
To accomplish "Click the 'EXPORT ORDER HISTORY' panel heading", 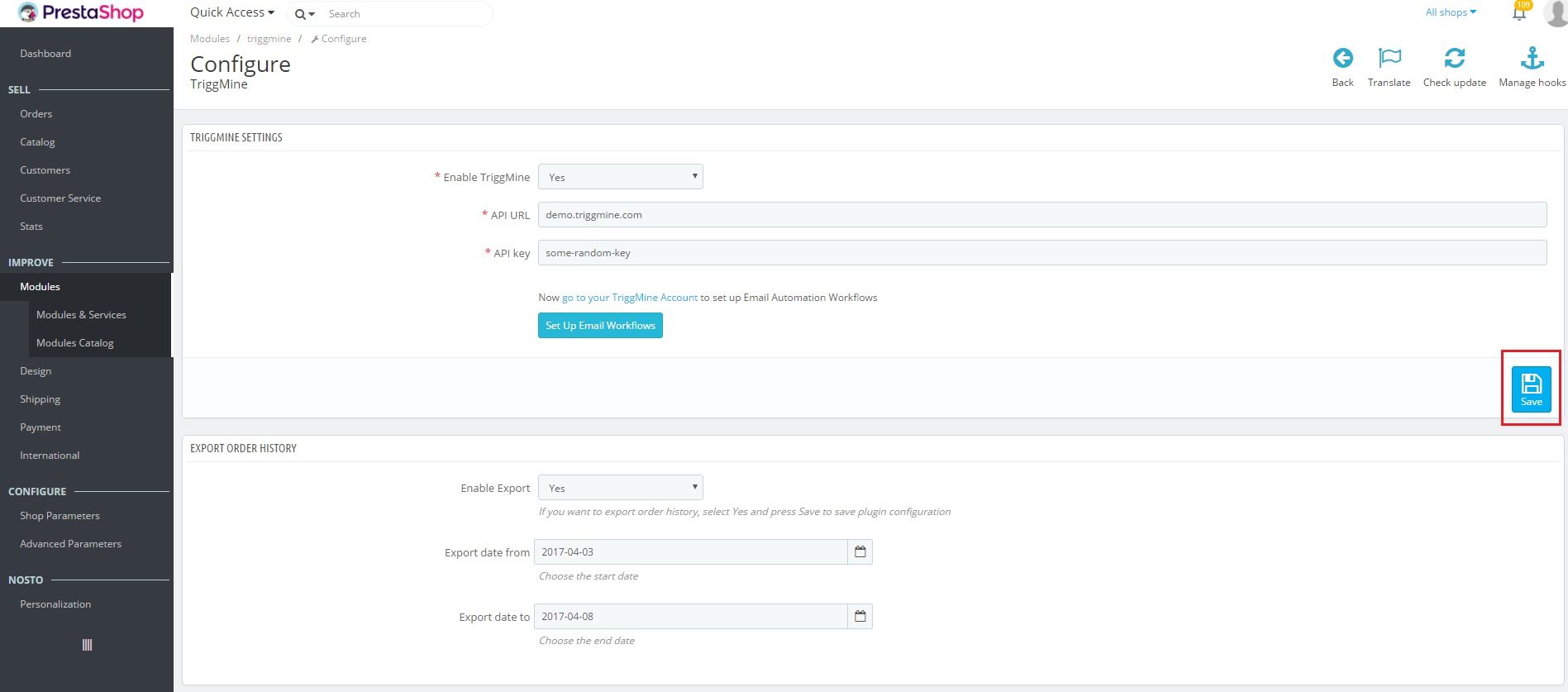I will 243,448.
